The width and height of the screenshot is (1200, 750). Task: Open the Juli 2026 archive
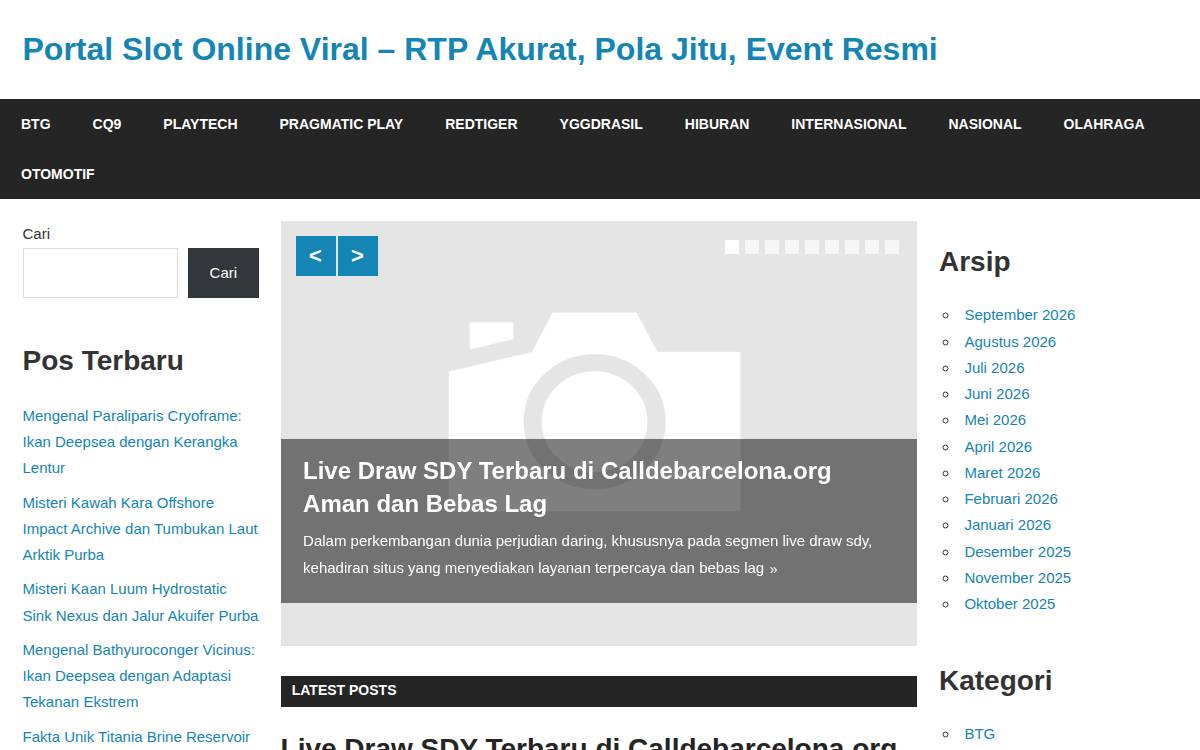pyautogui.click(x=994, y=368)
